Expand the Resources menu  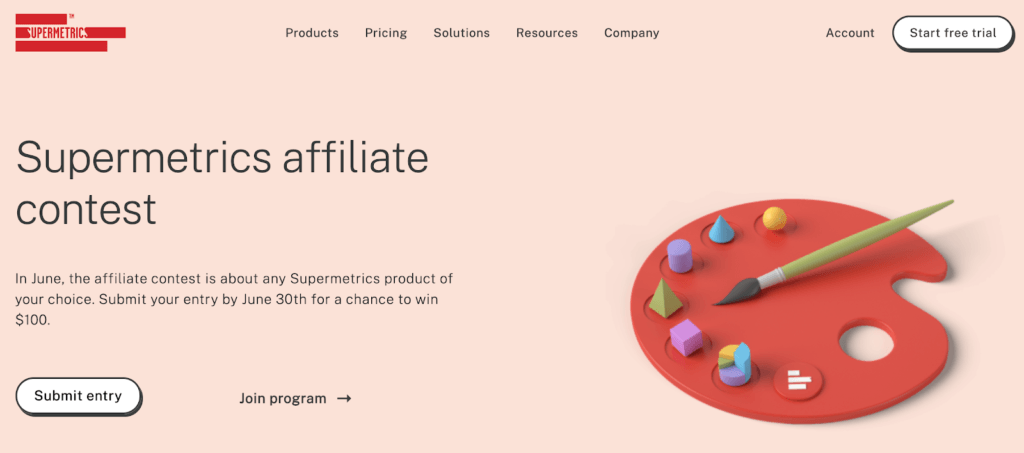(x=547, y=33)
